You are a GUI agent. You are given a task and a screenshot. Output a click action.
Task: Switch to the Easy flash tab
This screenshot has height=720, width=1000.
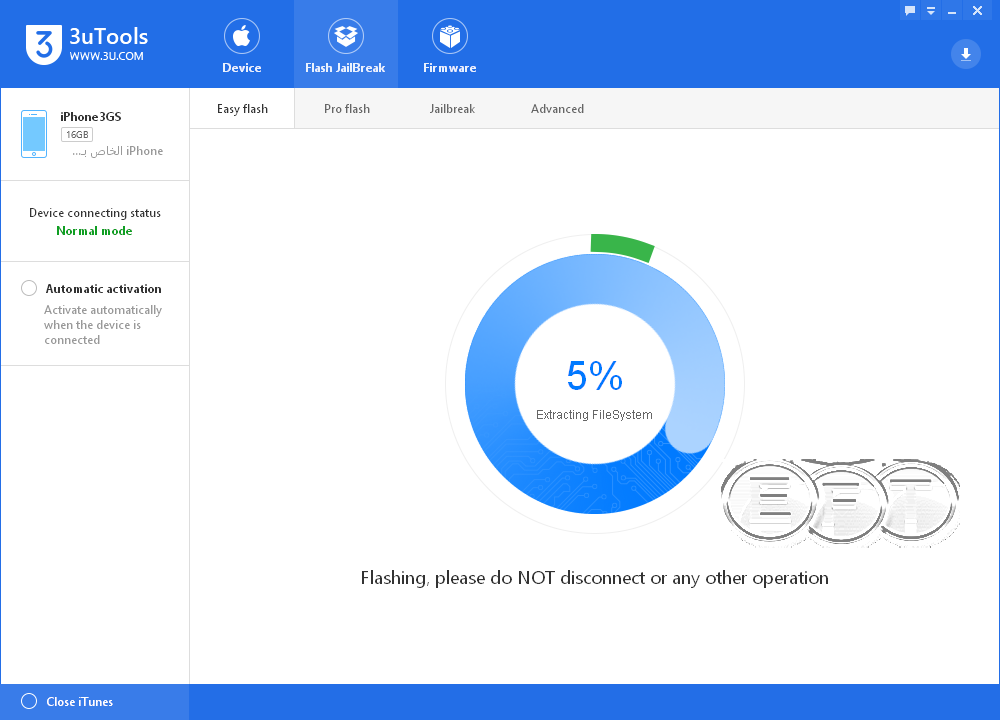coord(242,109)
